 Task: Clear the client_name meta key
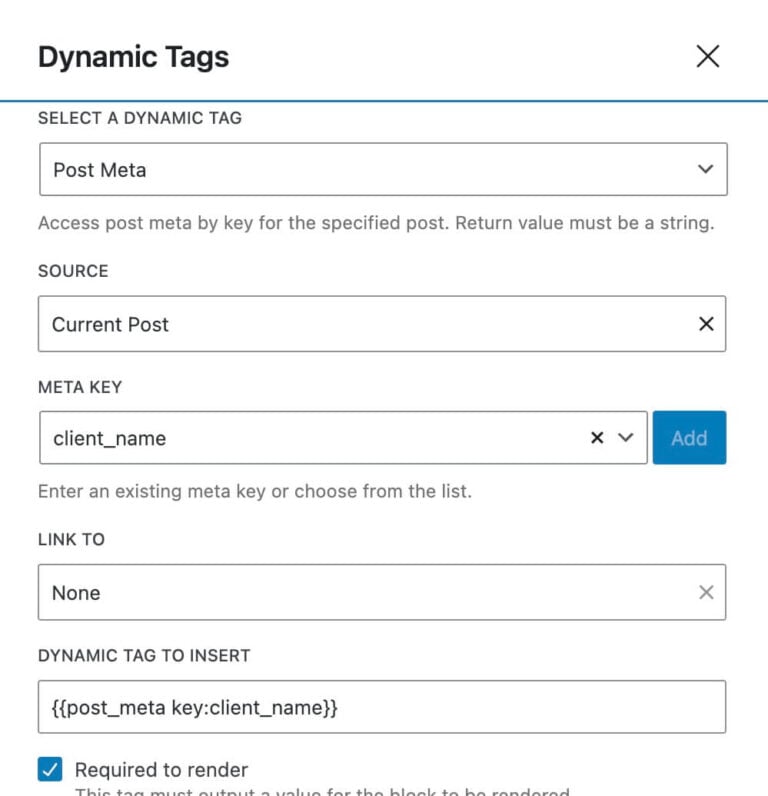coord(597,438)
